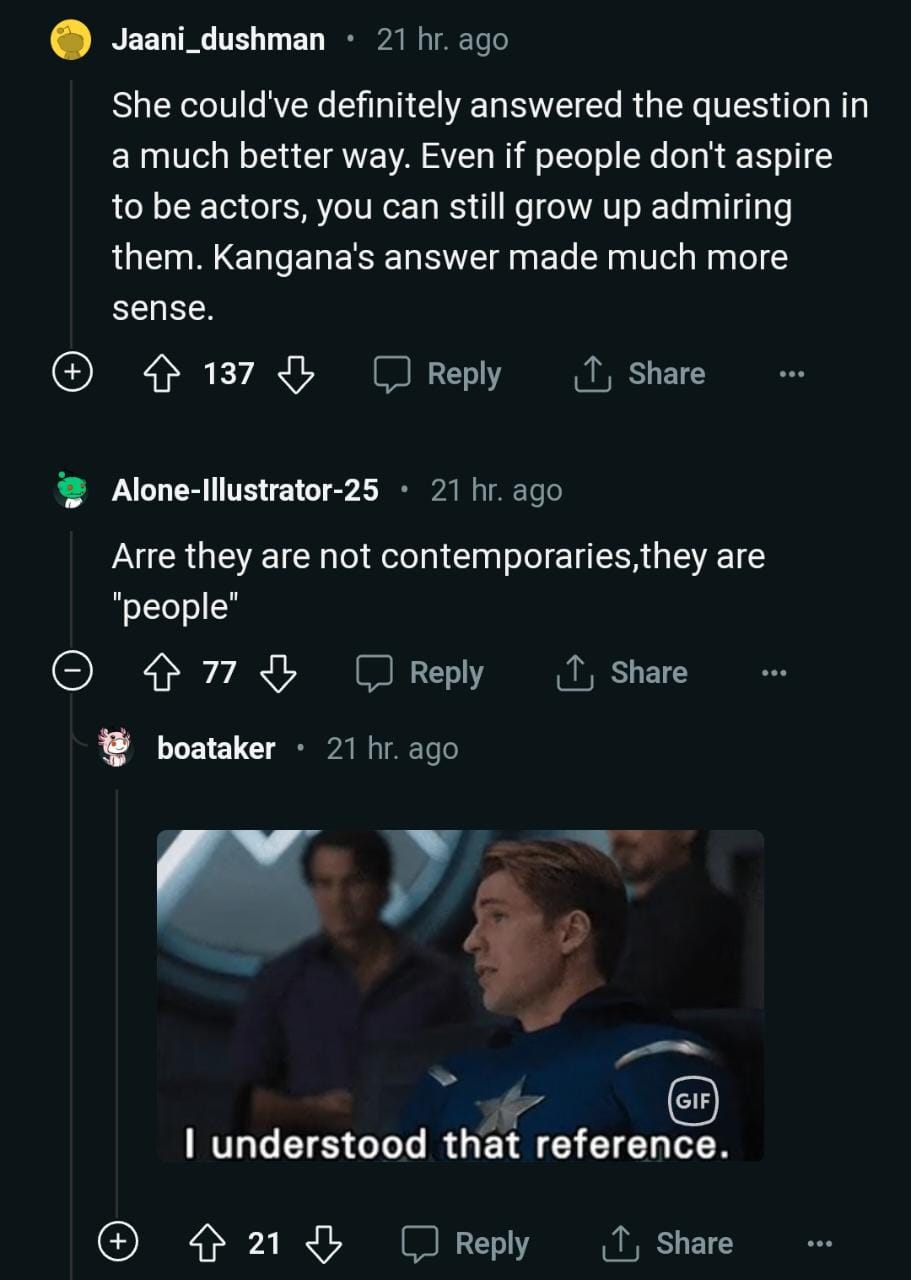Open more options for Alone-Illustrator-25's comment
The image size is (911, 1280).
coord(773,673)
